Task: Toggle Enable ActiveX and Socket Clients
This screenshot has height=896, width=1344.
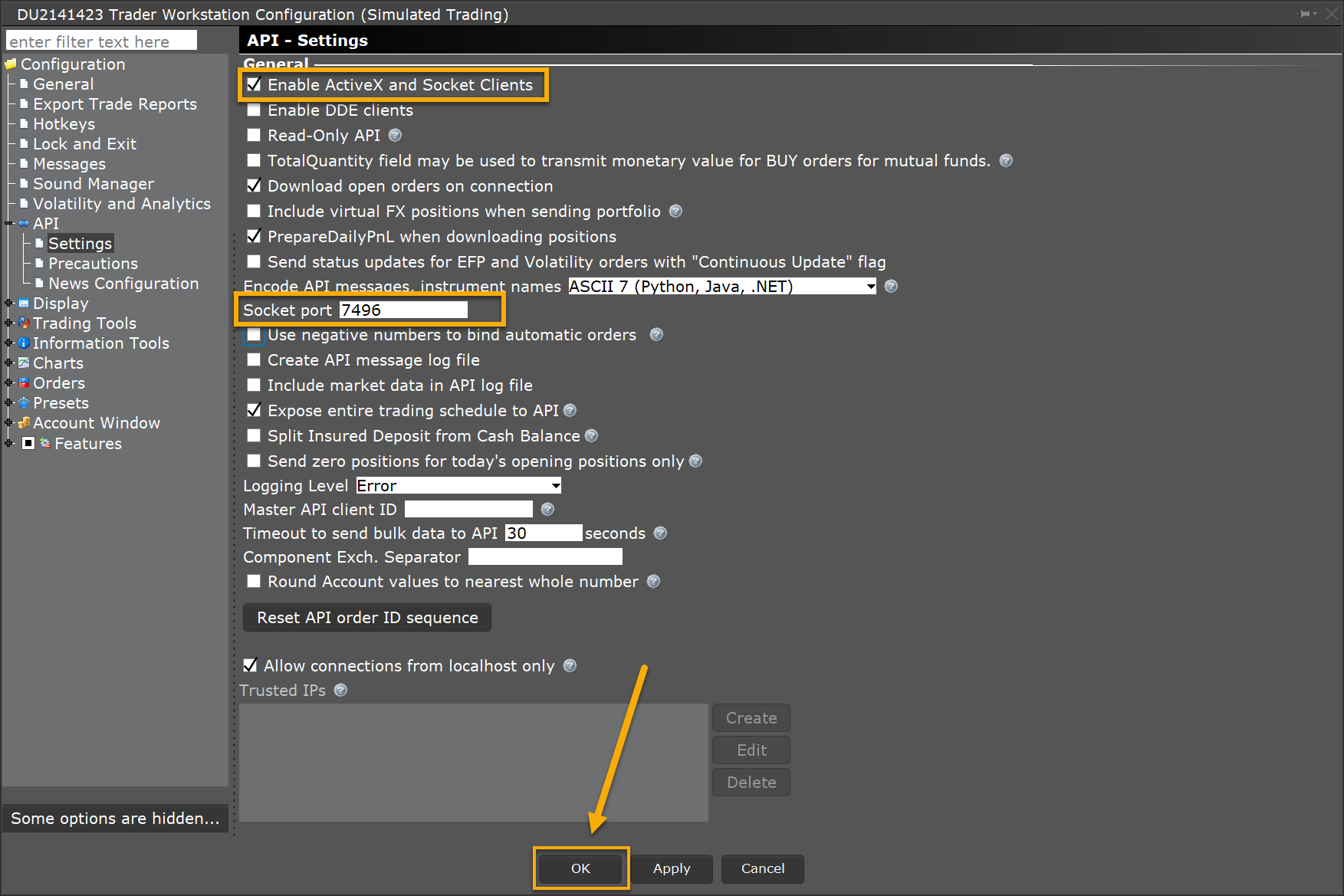Action: pos(254,84)
